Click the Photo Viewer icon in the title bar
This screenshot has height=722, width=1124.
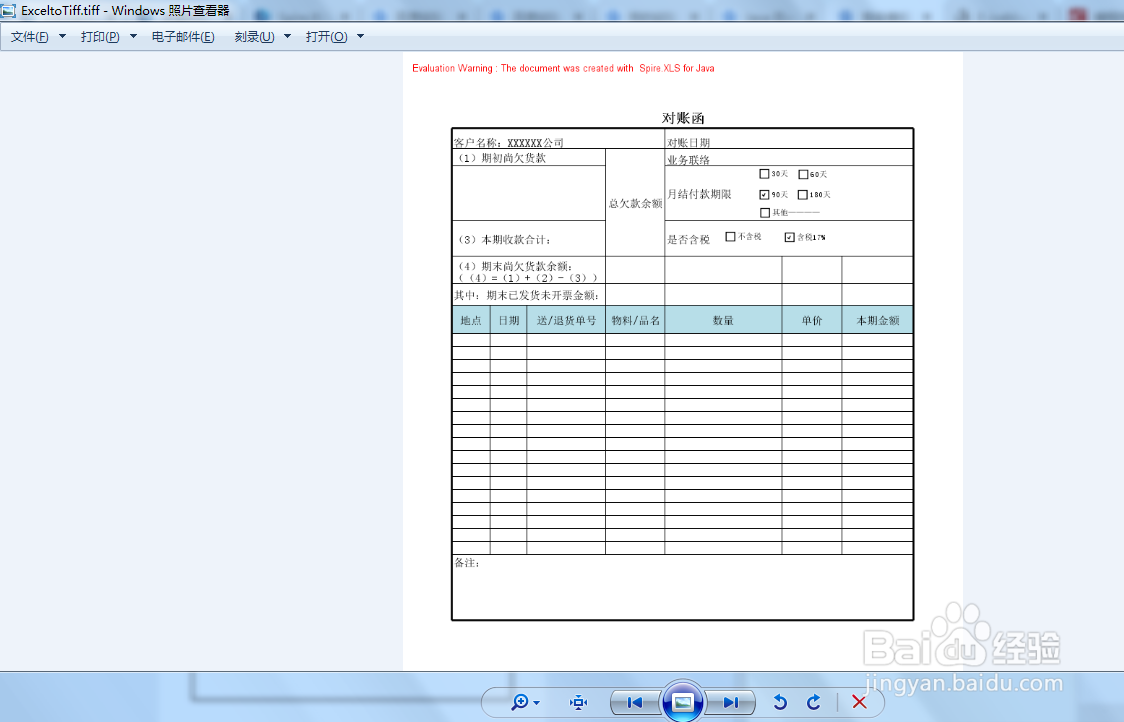click(10, 9)
